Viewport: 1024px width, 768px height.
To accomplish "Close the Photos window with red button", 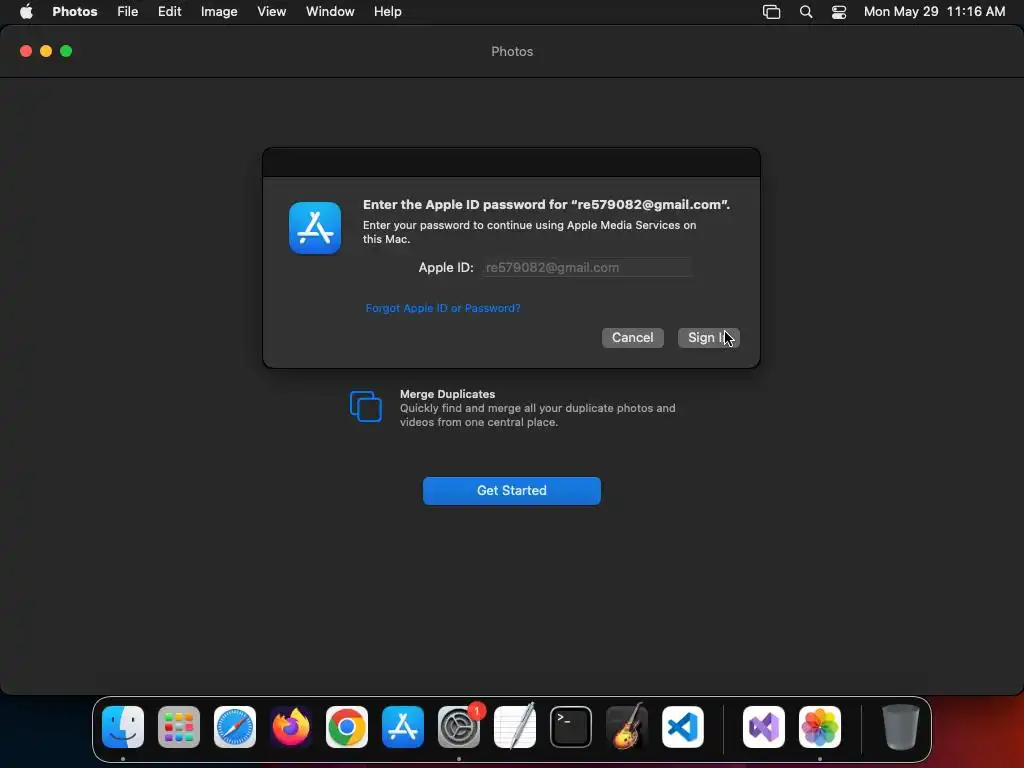I will (26, 51).
